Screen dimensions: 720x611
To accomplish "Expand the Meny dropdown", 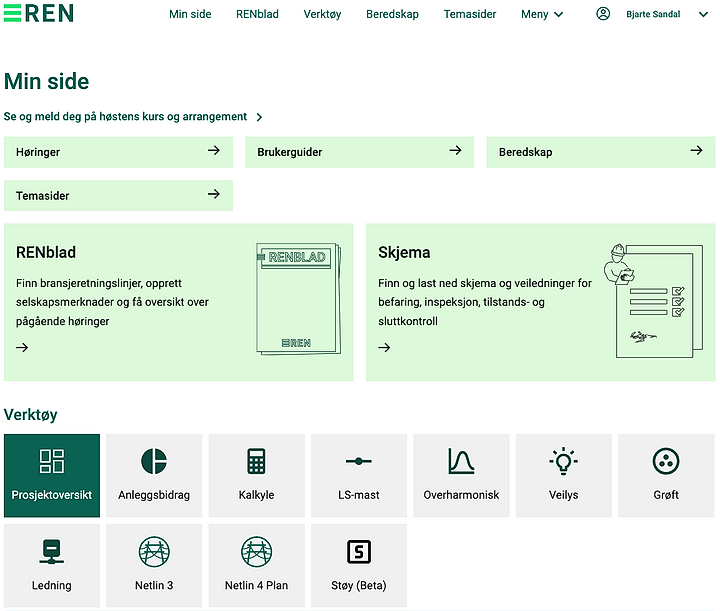I will pos(542,14).
